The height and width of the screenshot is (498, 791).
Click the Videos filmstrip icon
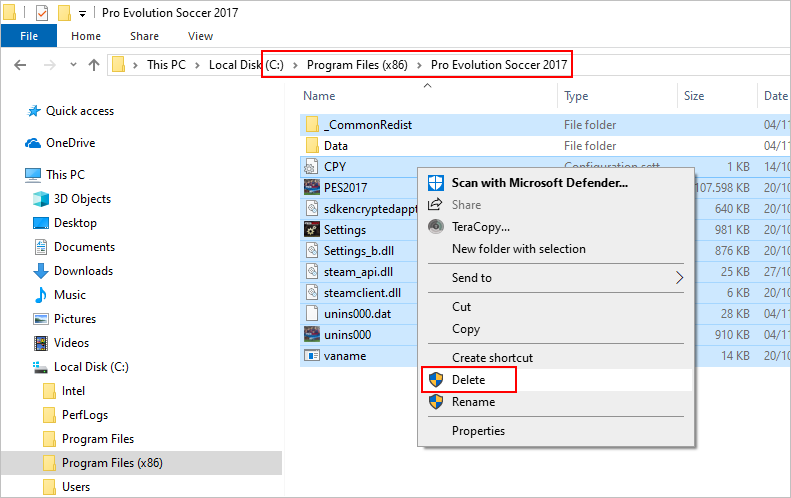point(41,343)
